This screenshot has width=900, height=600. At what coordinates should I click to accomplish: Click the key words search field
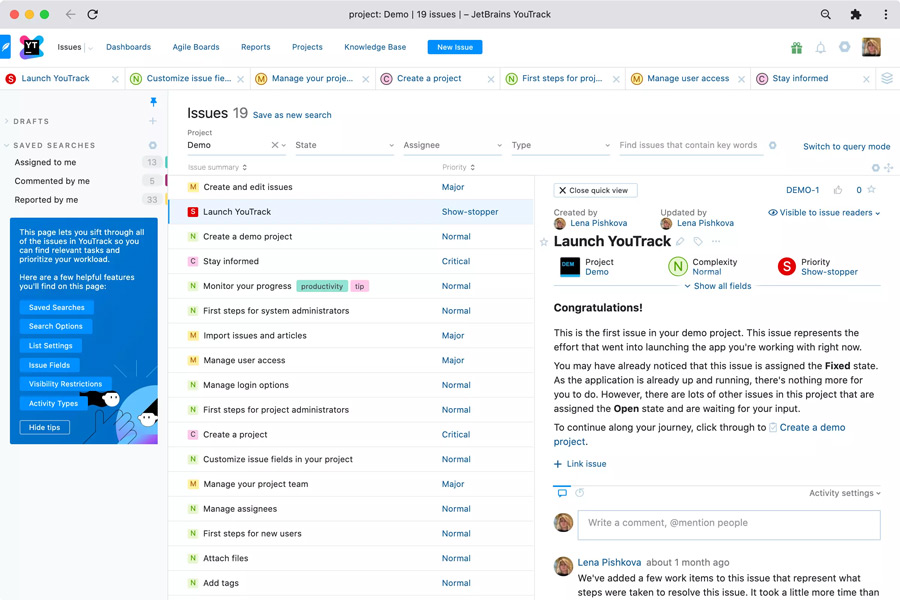[691, 145]
